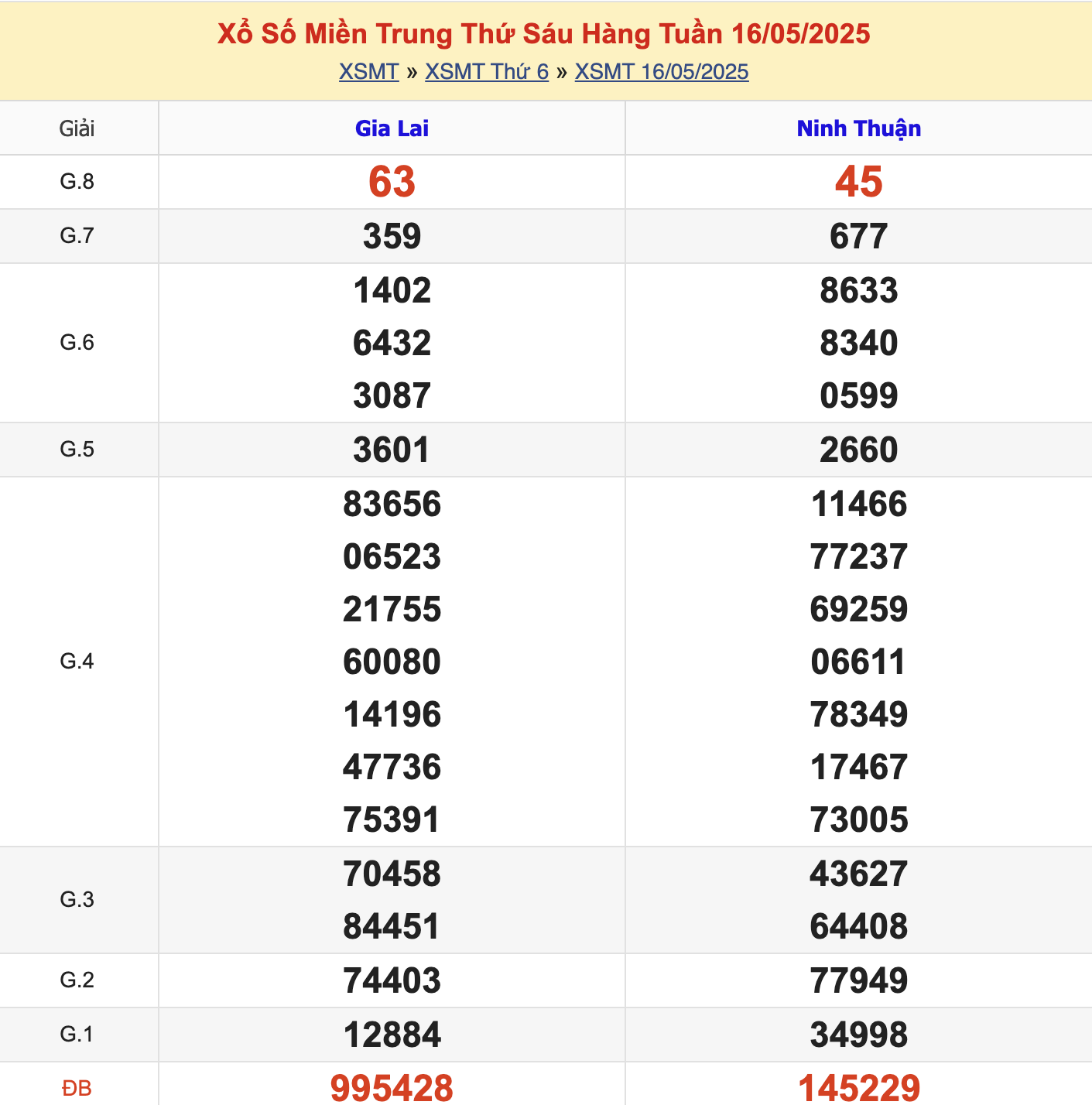Click Ninh Thuận G.3 number 64408
1092x1105 pixels.
[859, 926]
